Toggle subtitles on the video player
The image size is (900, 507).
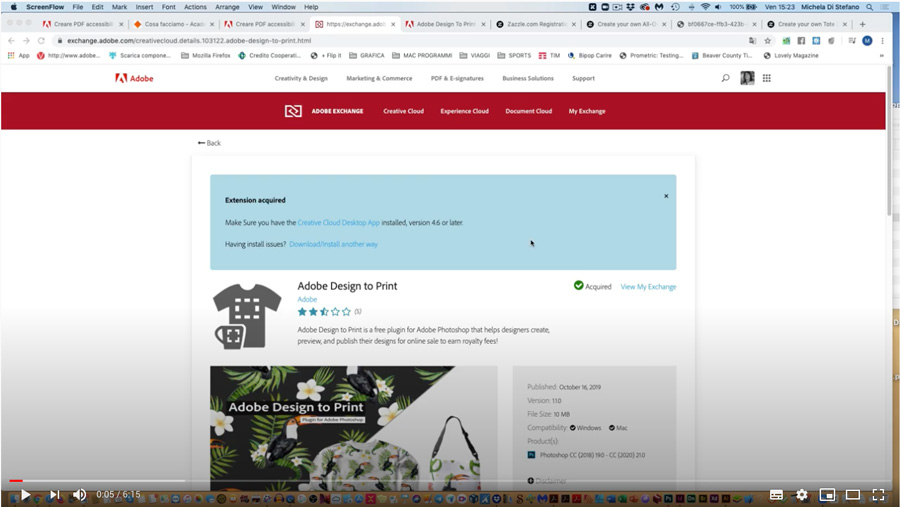pyautogui.click(x=776, y=494)
